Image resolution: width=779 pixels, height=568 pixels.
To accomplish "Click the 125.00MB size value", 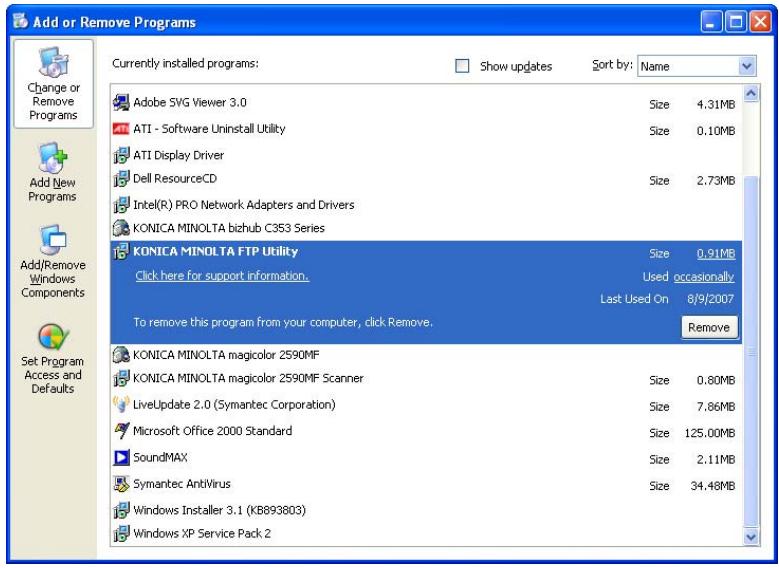I will point(709,433).
